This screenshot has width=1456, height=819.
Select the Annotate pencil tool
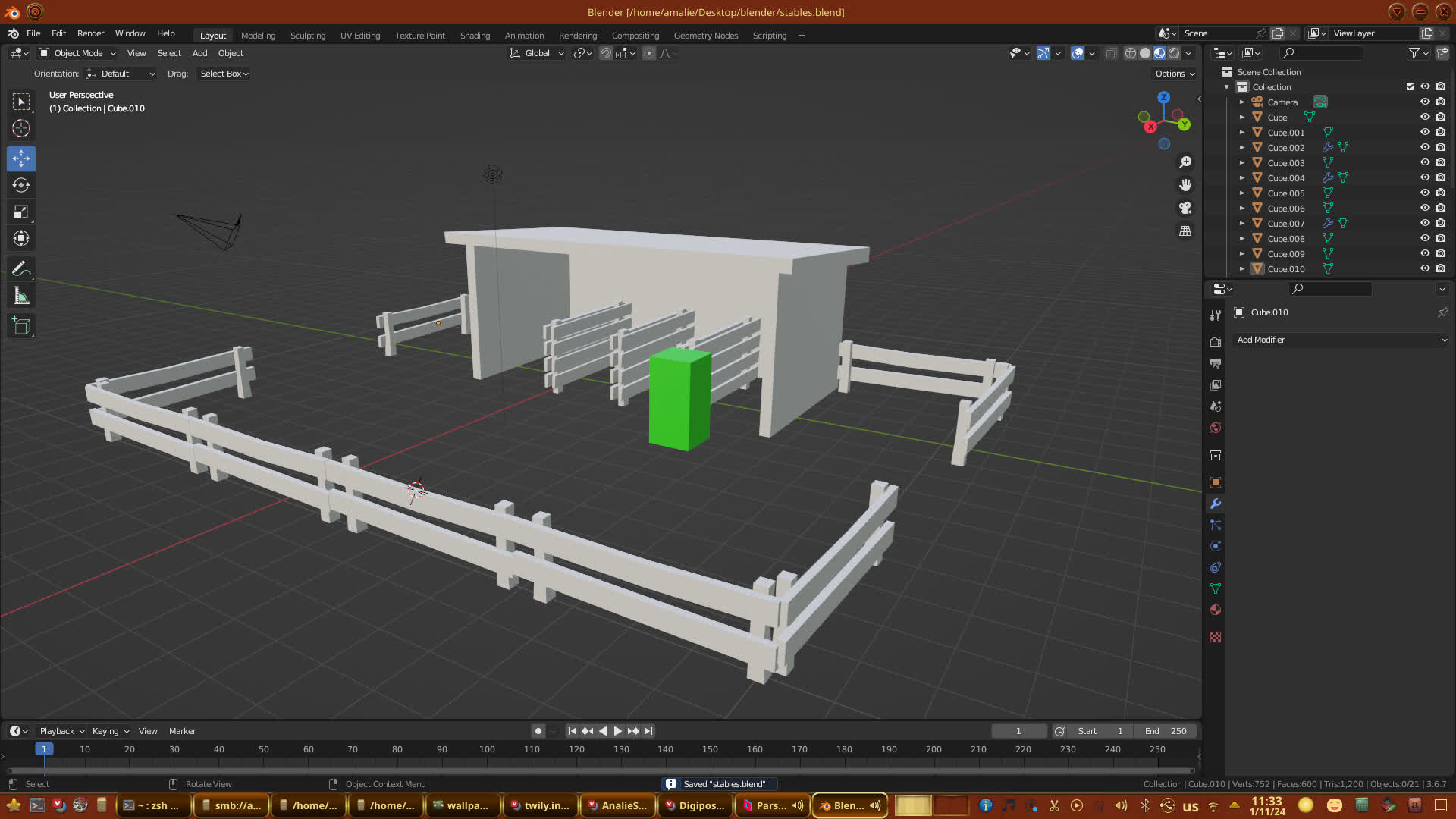21,268
